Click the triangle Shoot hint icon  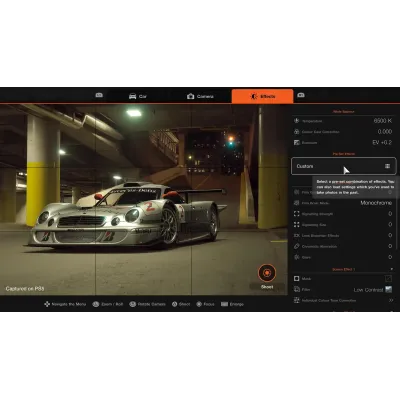point(174,304)
